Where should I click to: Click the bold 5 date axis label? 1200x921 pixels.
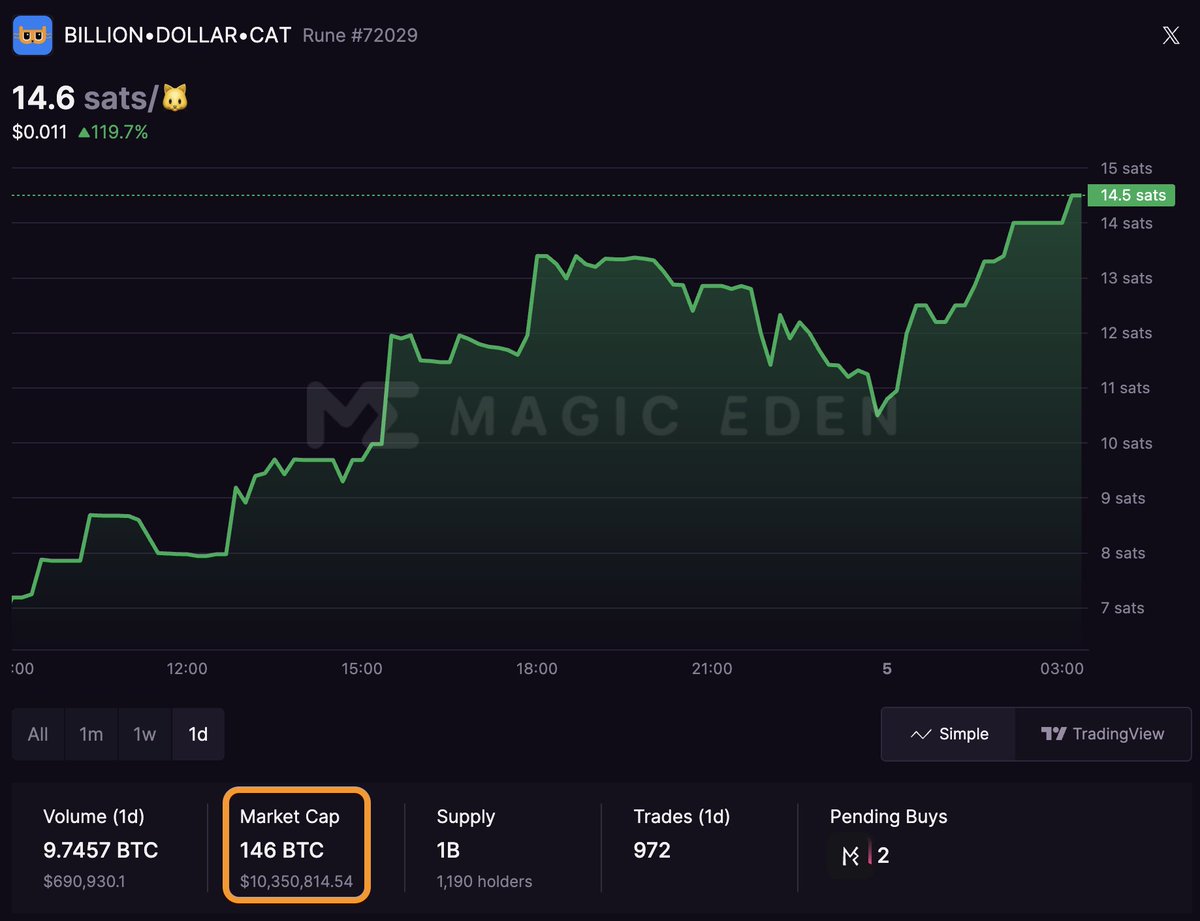(887, 668)
